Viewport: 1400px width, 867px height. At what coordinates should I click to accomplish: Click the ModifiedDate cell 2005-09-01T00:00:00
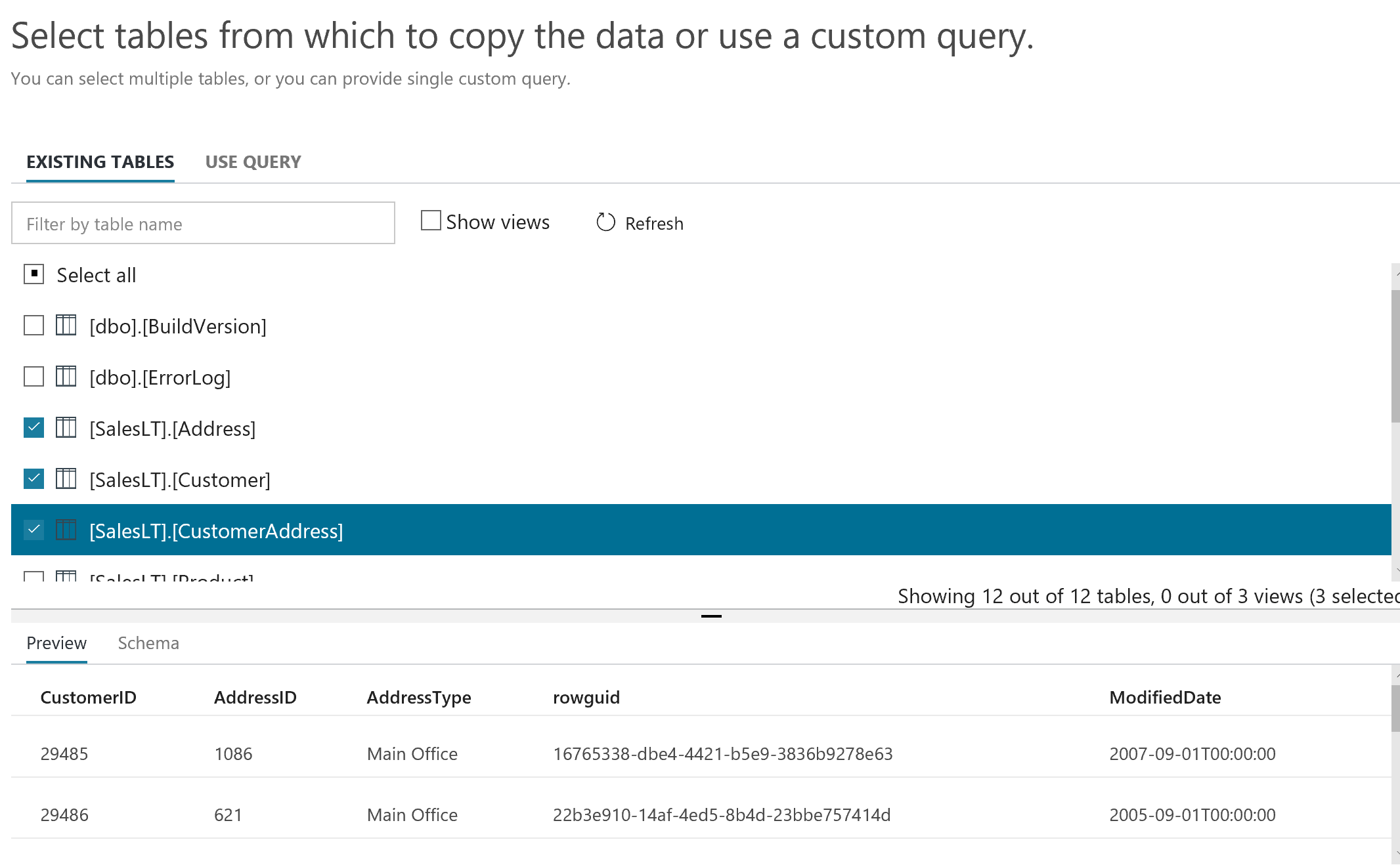click(1192, 814)
